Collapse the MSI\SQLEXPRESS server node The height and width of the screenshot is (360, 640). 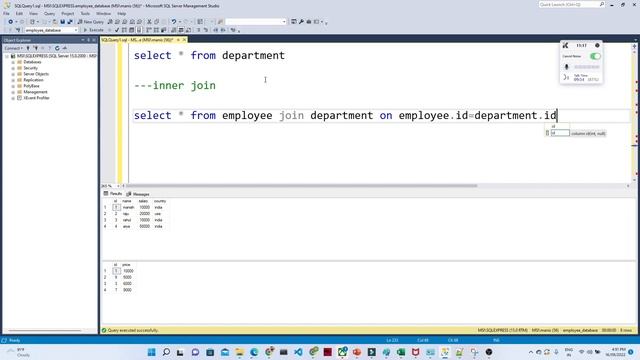point(7,56)
